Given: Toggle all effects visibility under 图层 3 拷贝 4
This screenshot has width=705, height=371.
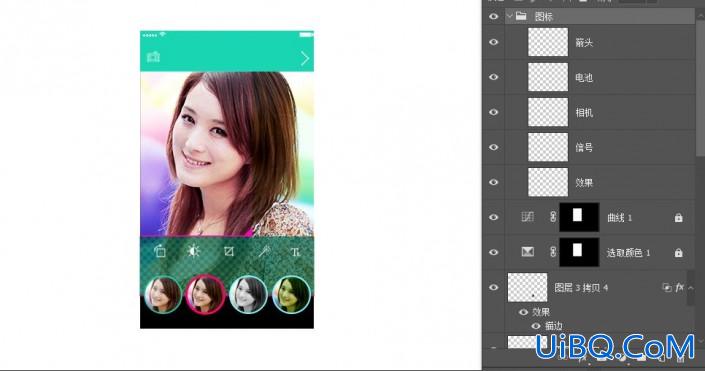Looking at the screenshot, I should click(x=523, y=312).
